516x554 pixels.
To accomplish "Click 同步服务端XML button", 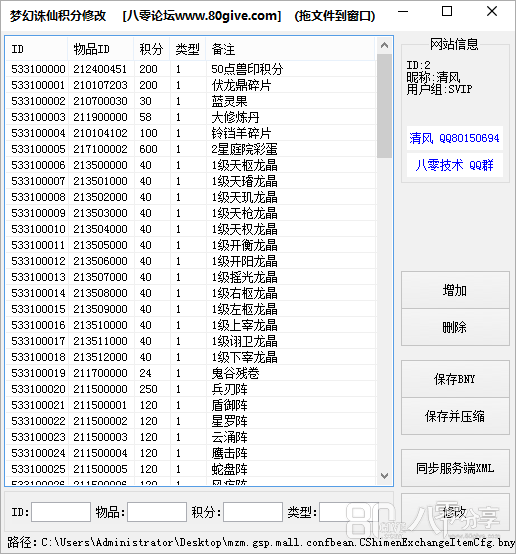I will 455,468.
